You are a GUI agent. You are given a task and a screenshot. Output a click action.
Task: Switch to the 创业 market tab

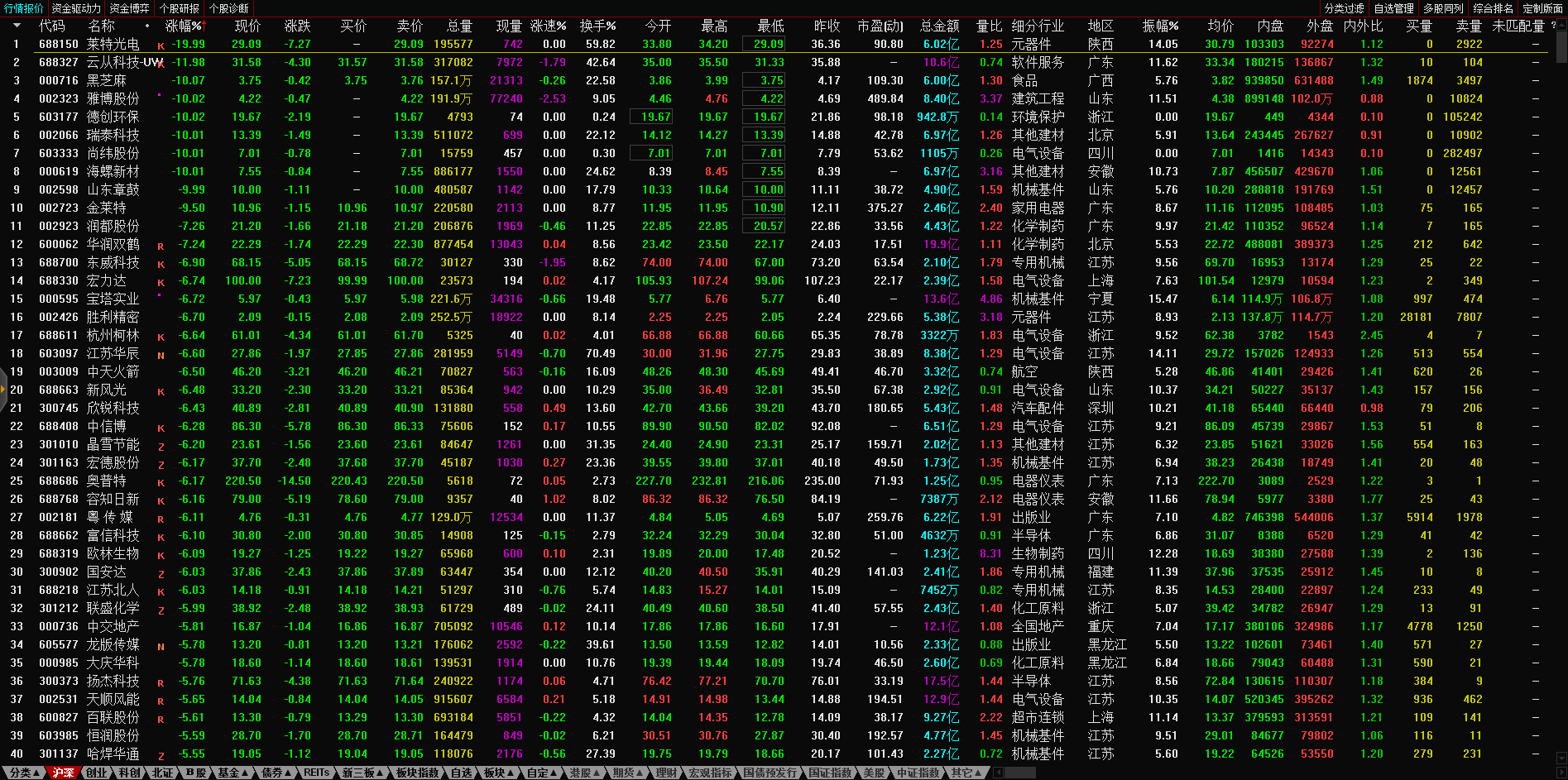96,773
